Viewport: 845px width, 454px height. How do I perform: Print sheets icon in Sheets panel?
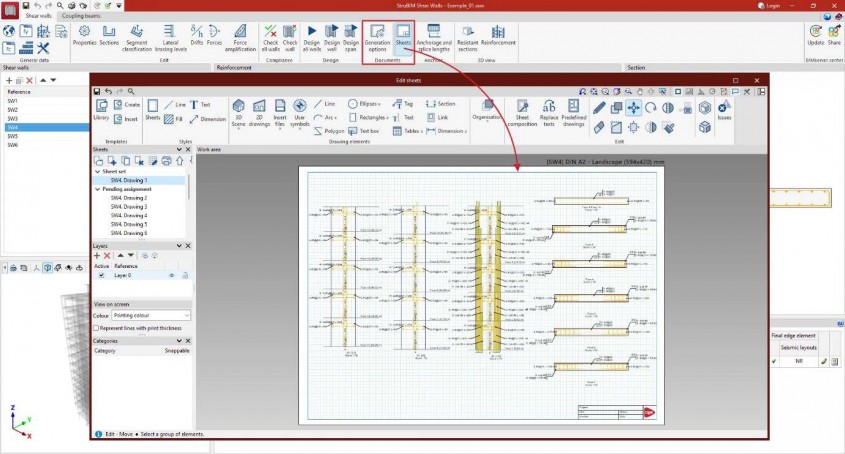pyautogui.click(x=167, y=161)
